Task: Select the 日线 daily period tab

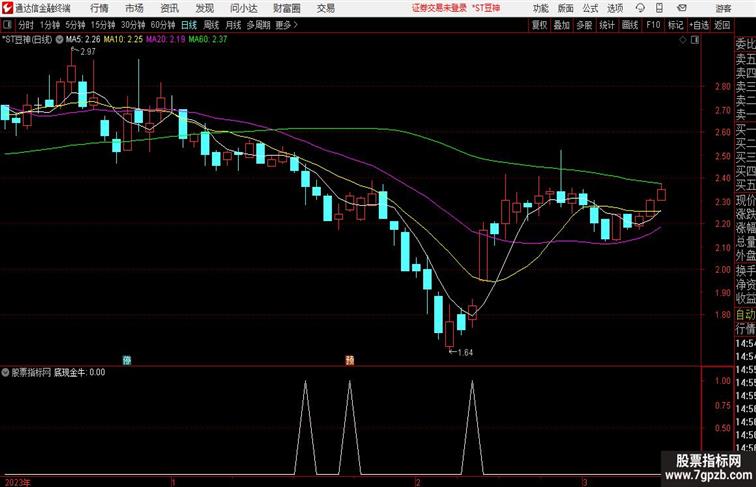Action: click(189, 25)
